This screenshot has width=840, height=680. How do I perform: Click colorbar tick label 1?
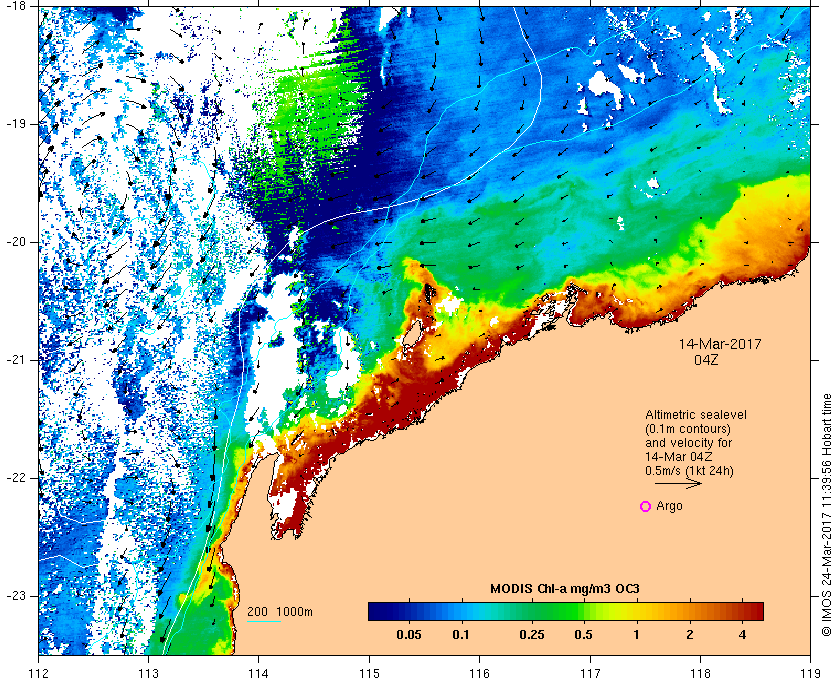tap(636, 636)
